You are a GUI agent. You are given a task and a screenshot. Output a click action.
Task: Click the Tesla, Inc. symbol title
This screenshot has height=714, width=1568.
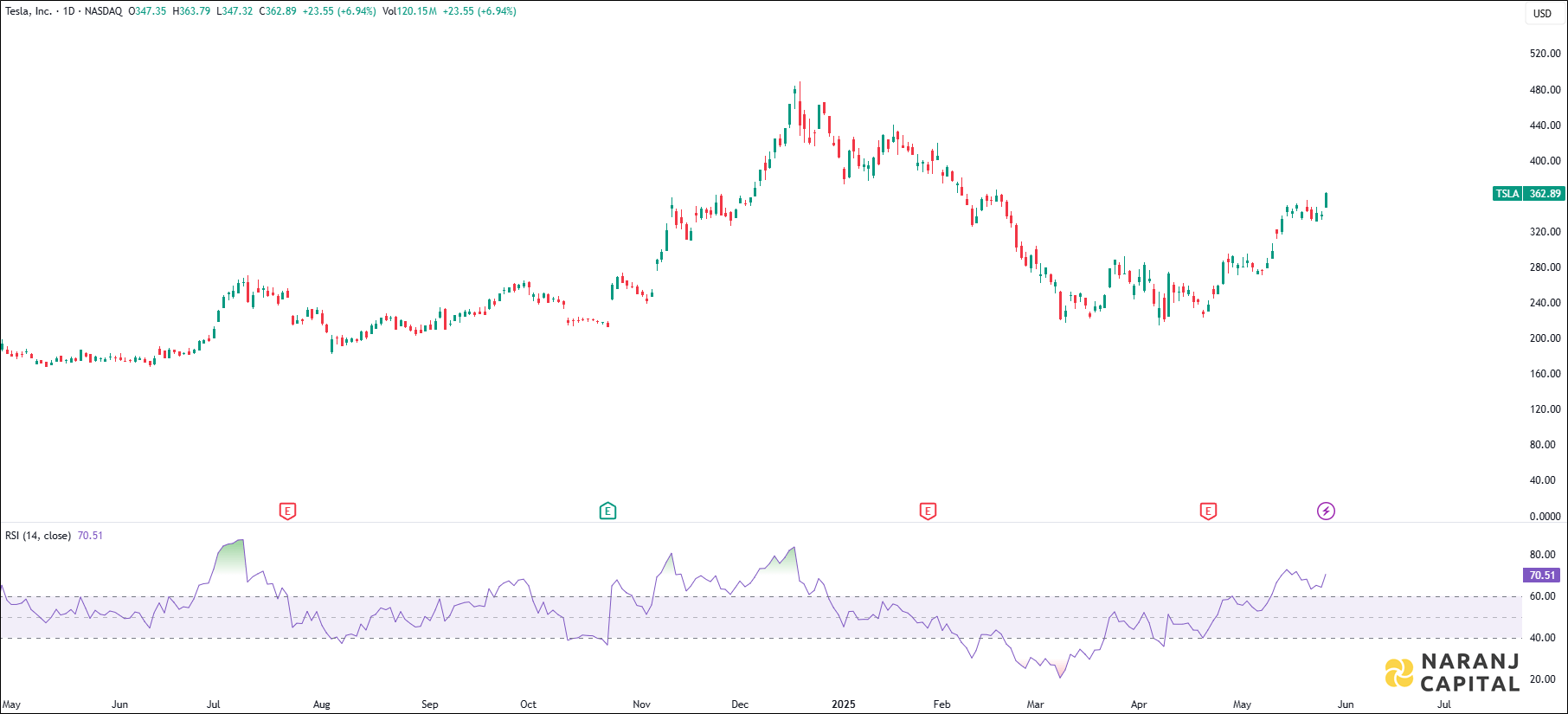pos(29,11)
